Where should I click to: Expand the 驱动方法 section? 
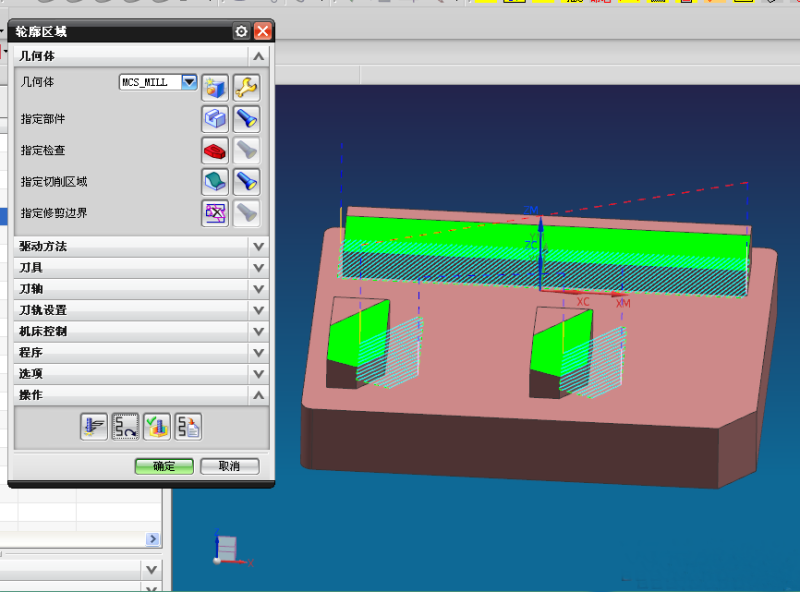(258, 246)
